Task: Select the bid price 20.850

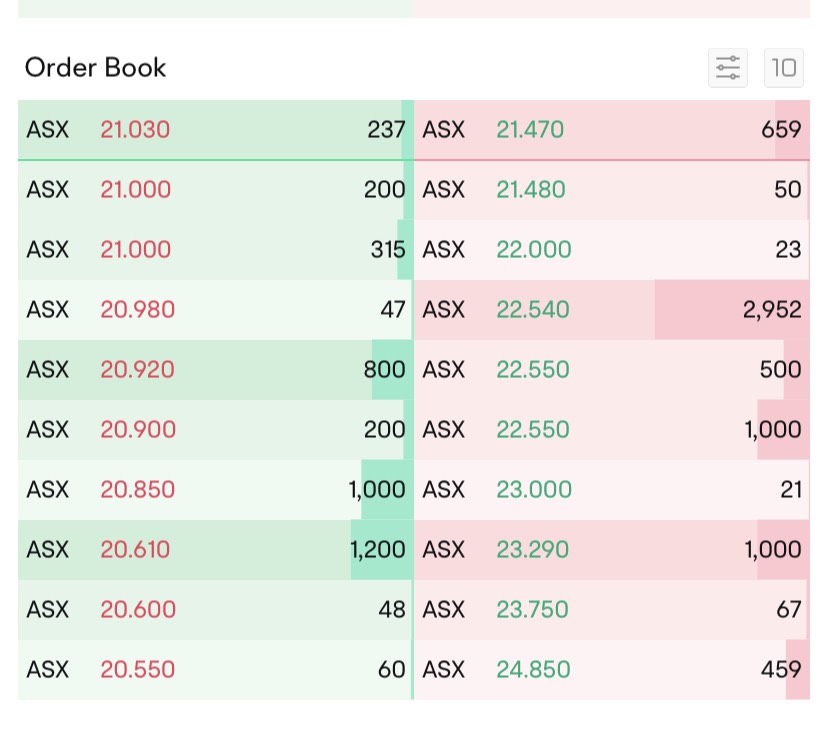Action: coord(137,489)
